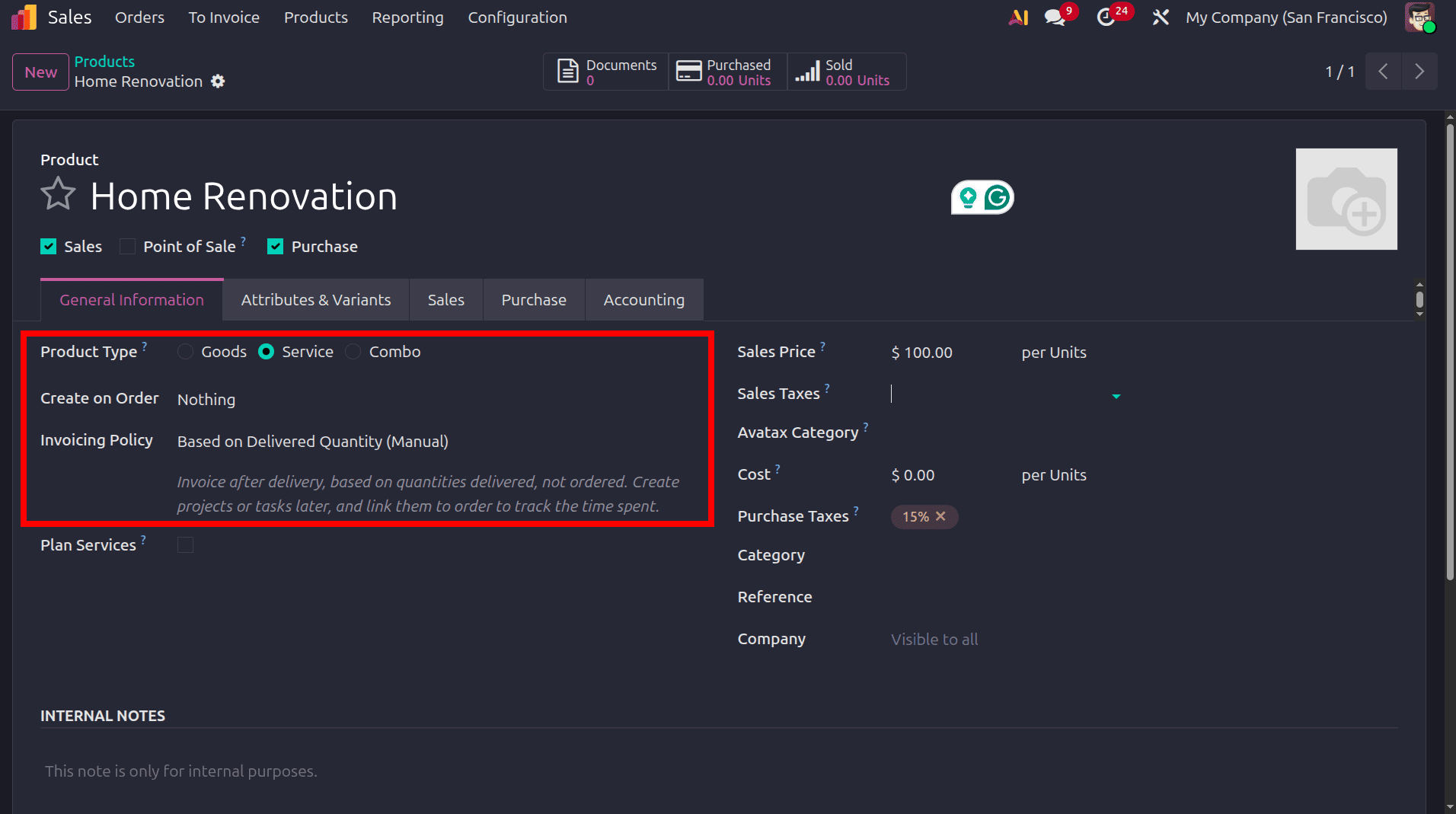Click the main page vertical scrollbar

point(1450,350)
